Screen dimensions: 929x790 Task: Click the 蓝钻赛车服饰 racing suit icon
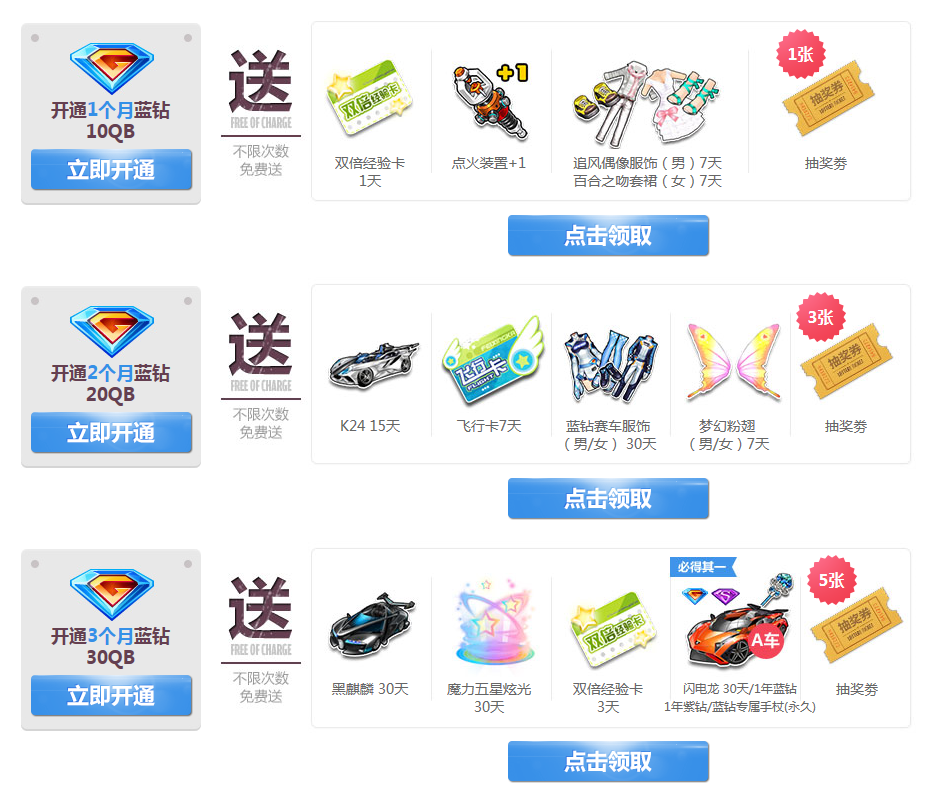pyautogui.click(x=611, y=366)
